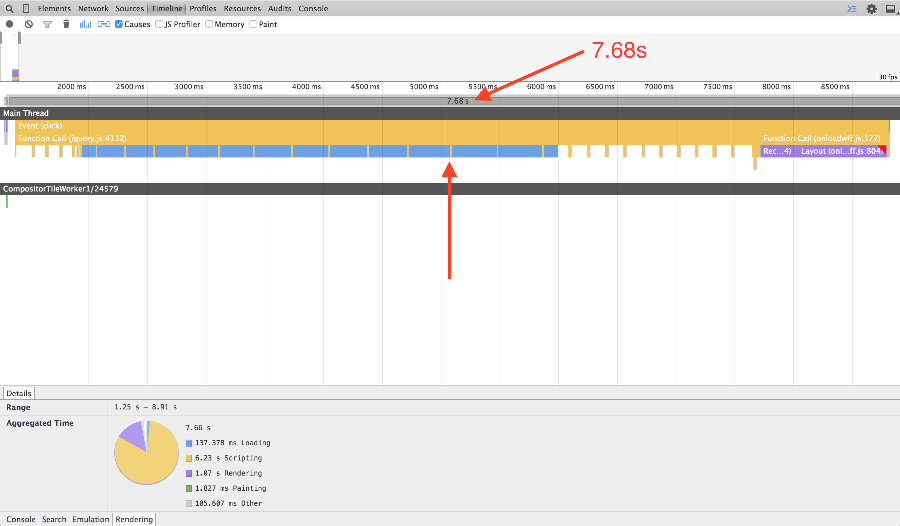Toggle device mode phone icon

(x=25, y=8)
